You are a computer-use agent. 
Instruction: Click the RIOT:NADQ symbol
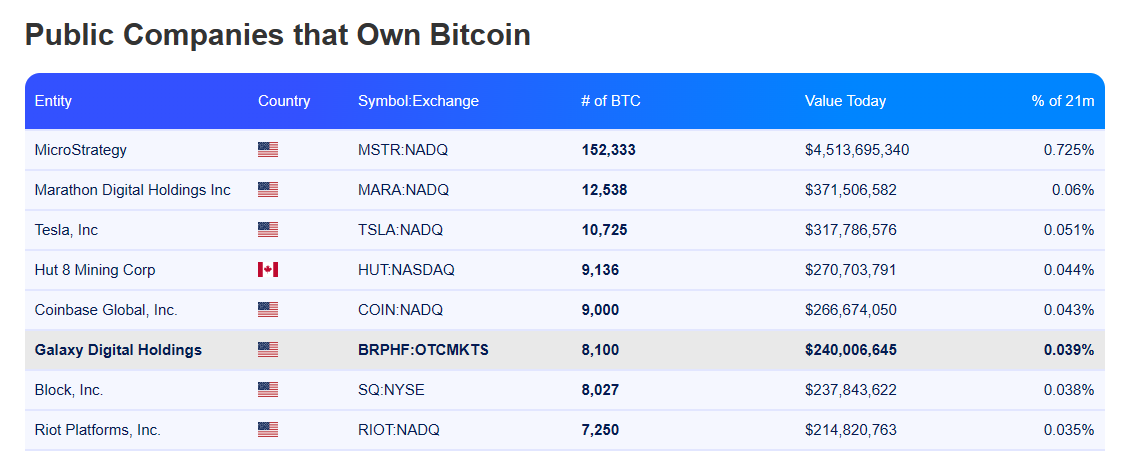(x=399, y=430)
